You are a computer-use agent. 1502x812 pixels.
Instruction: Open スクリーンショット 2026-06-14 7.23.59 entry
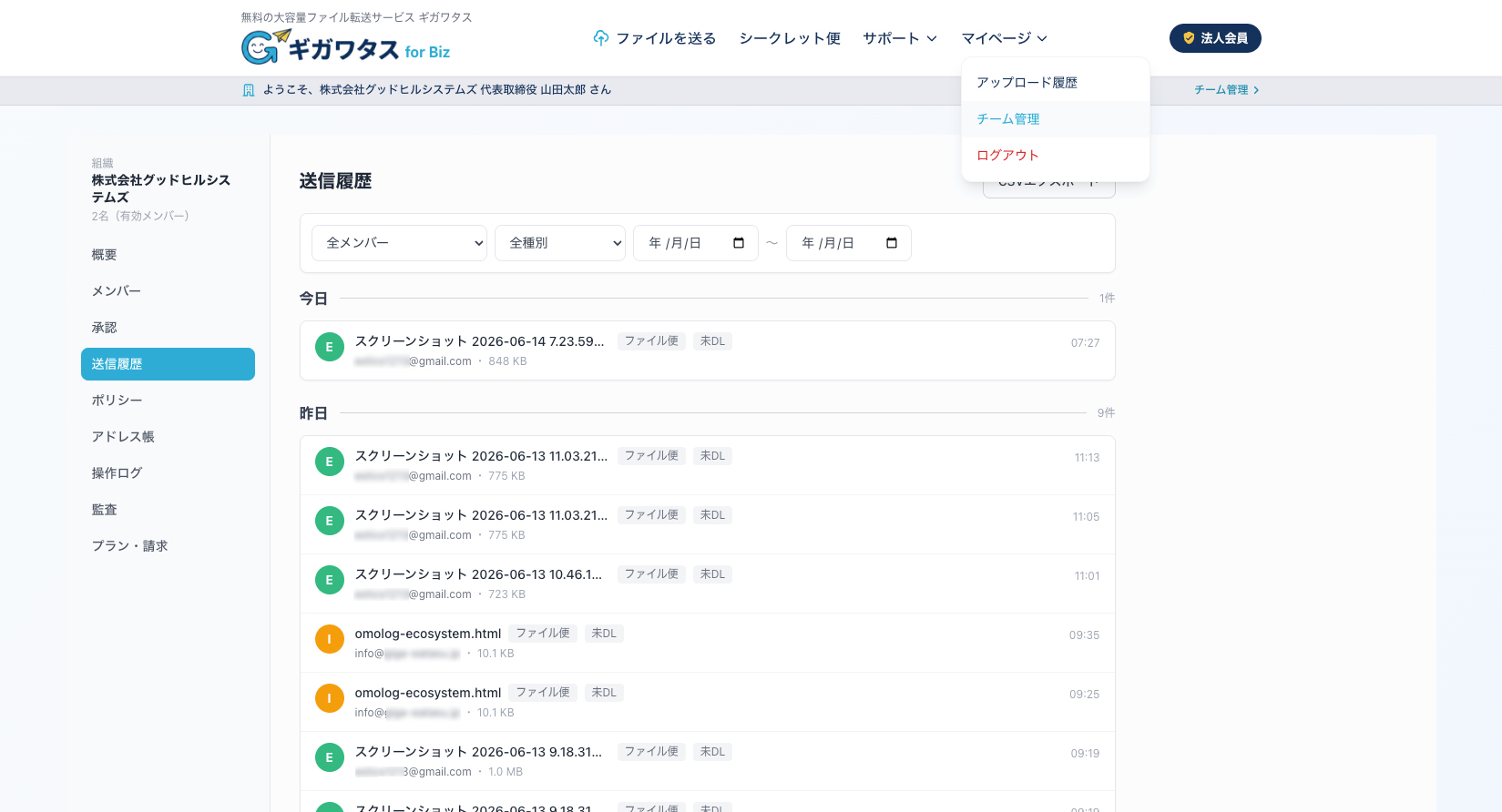tap(708, 350)
